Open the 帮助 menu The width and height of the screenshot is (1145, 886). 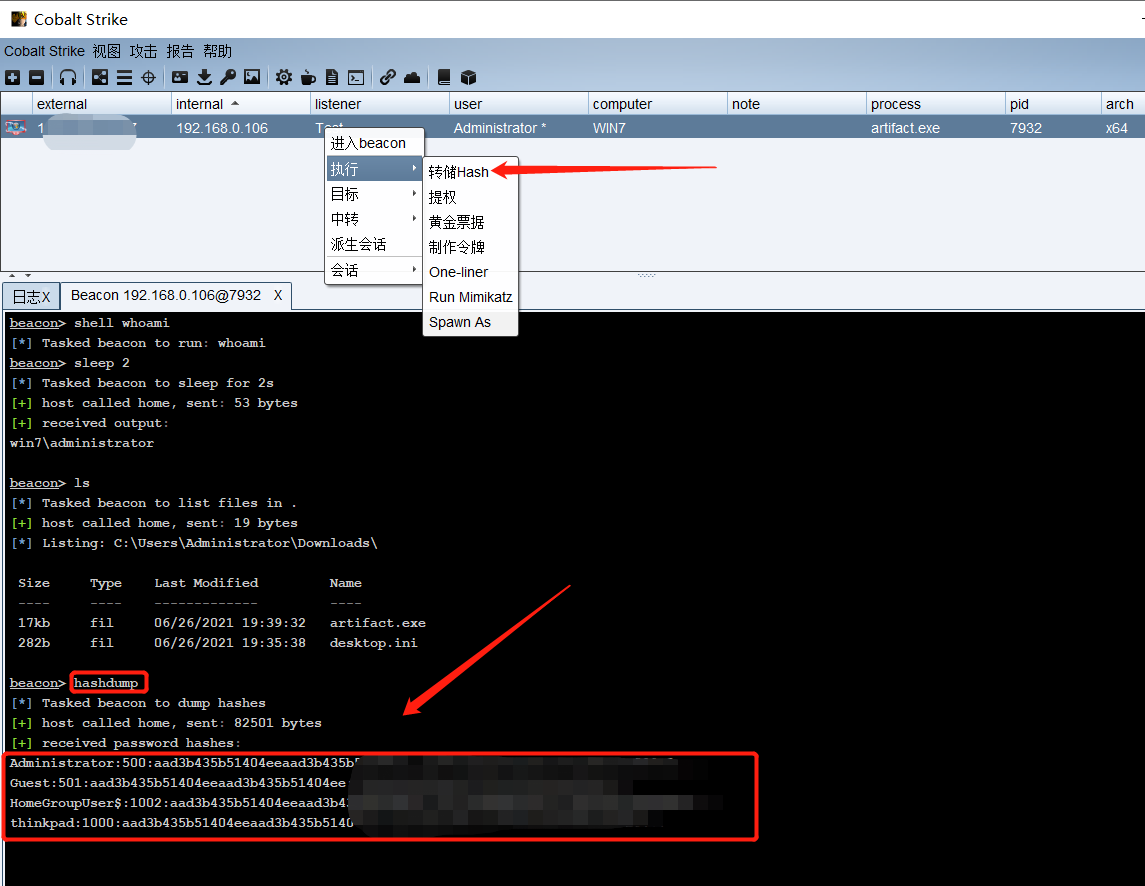pyautogui.click(x=218, y=51)
